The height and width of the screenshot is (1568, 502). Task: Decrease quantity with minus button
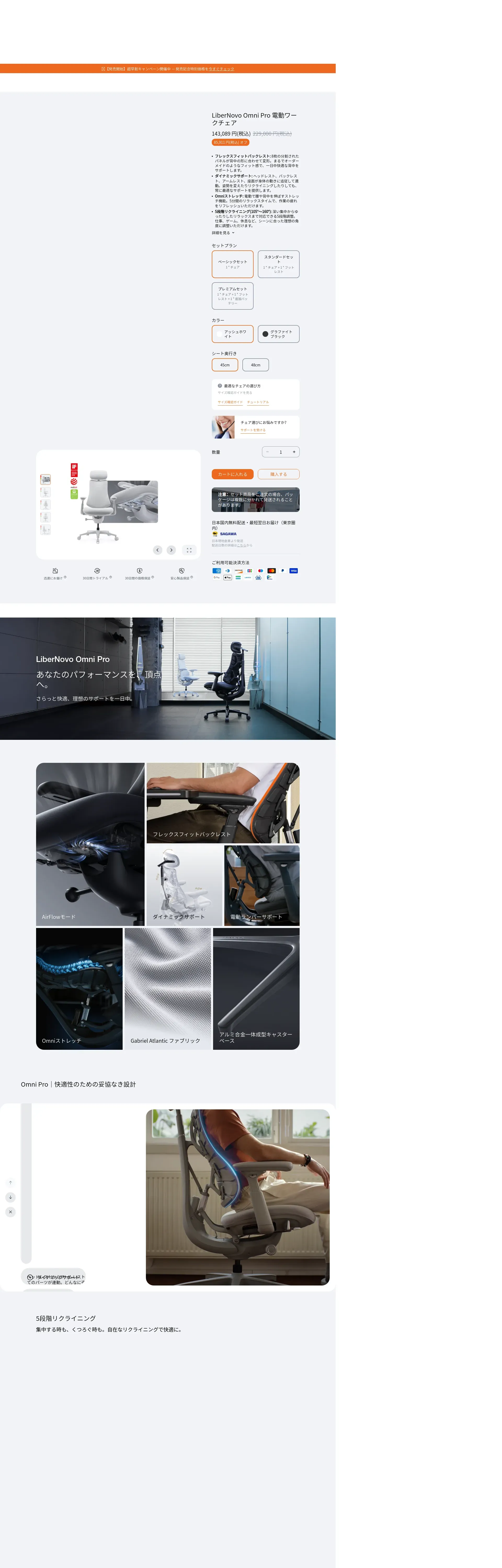point(267,452)
